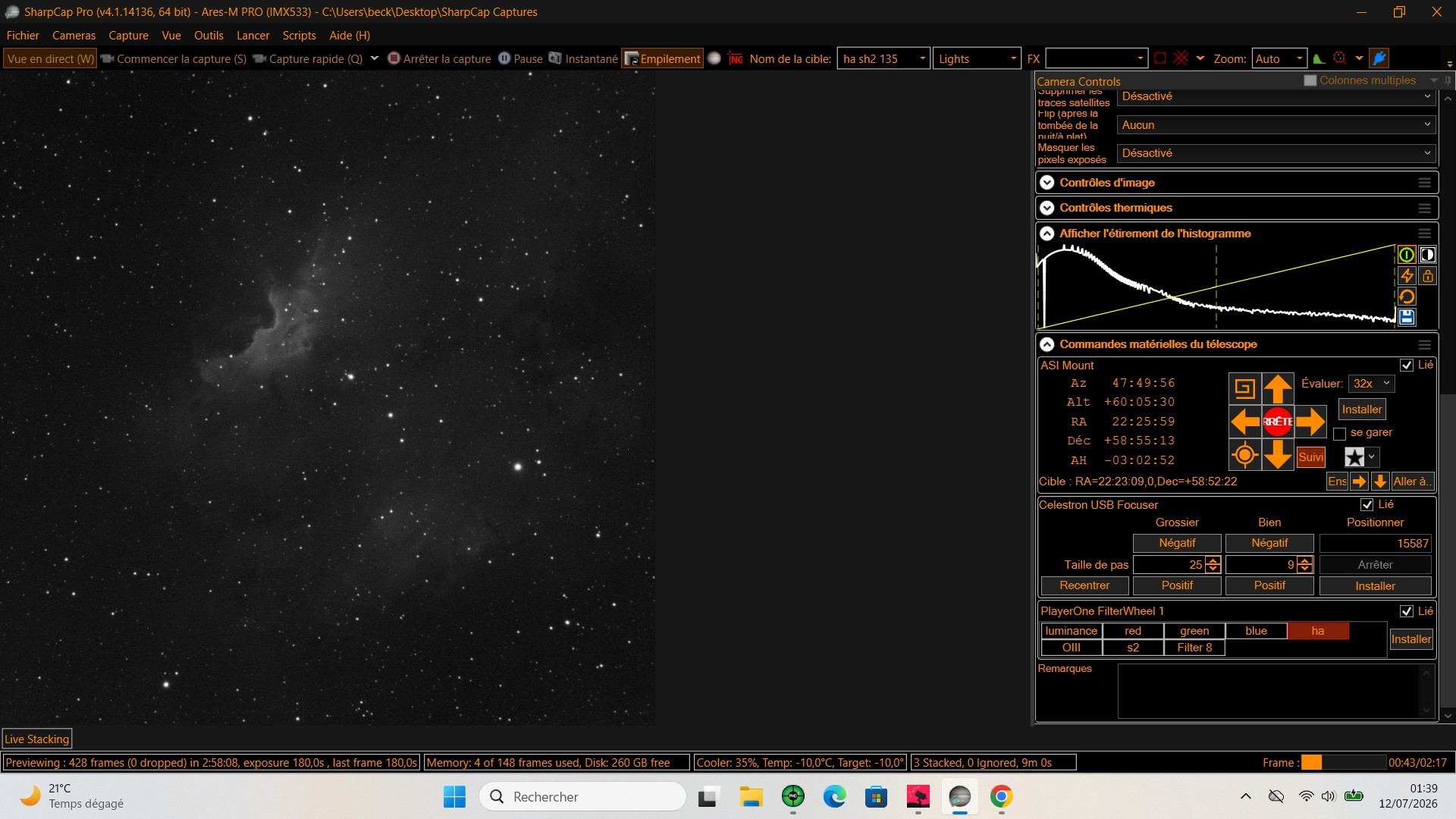Reset the histogram stretch with circular arrow
1456x819 pixels.
pyautogui.click(x=1407, y=297)
